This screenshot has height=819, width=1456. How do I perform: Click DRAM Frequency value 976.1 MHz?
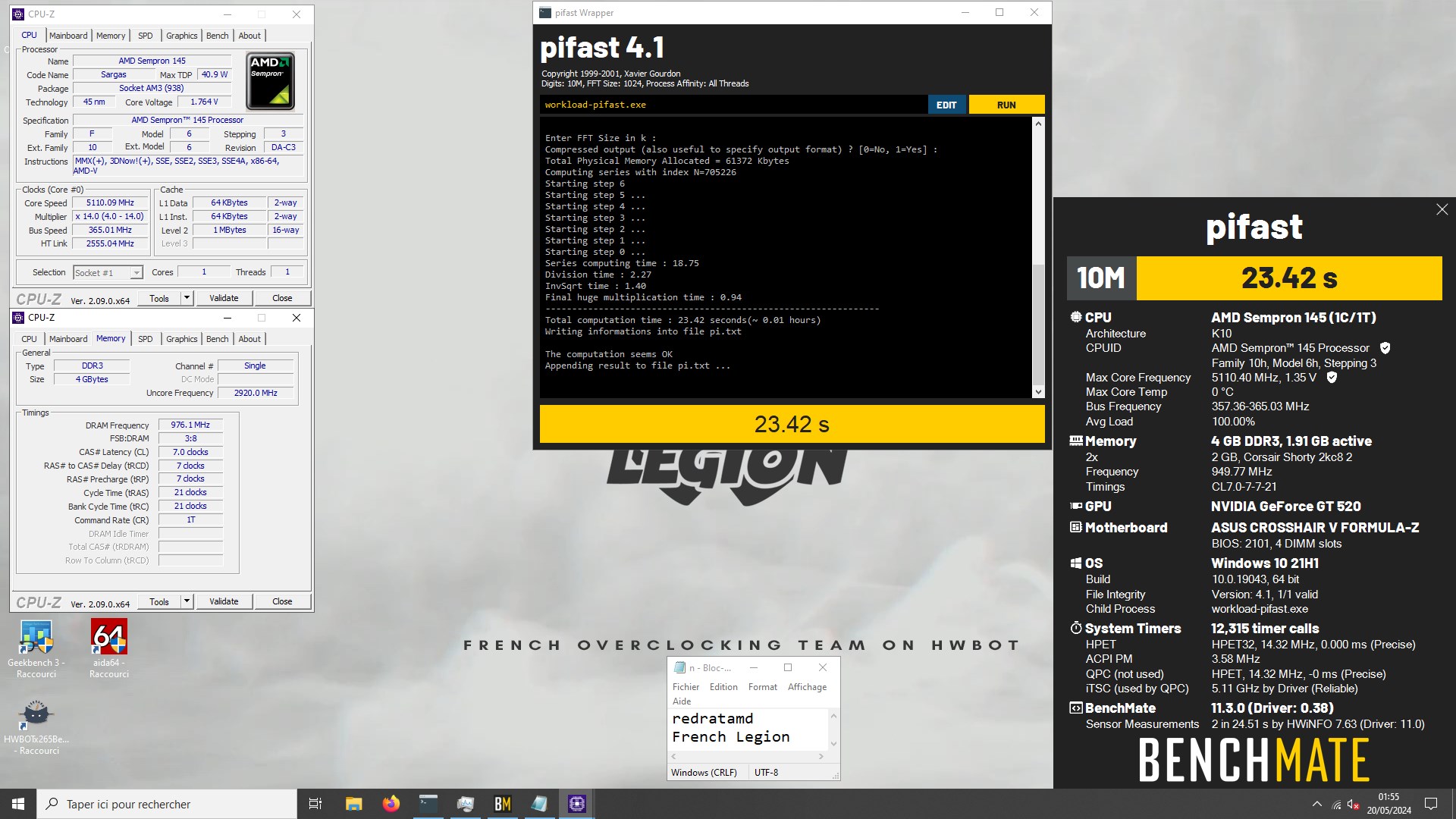tap(190, 425)
